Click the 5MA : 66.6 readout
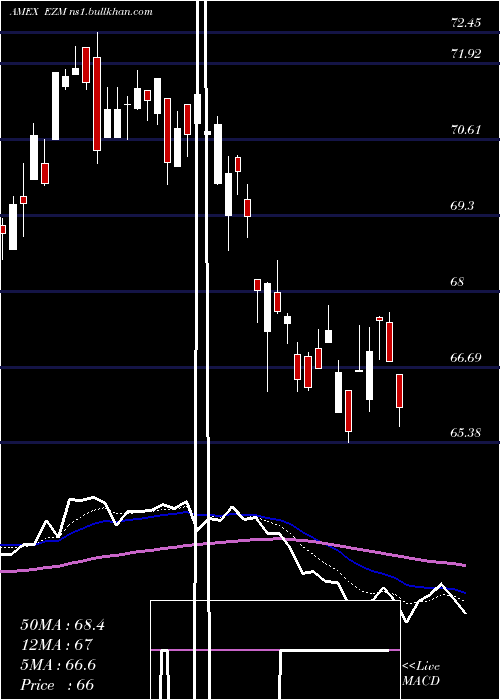Screen dimensions: 500x700 point(58,665)
